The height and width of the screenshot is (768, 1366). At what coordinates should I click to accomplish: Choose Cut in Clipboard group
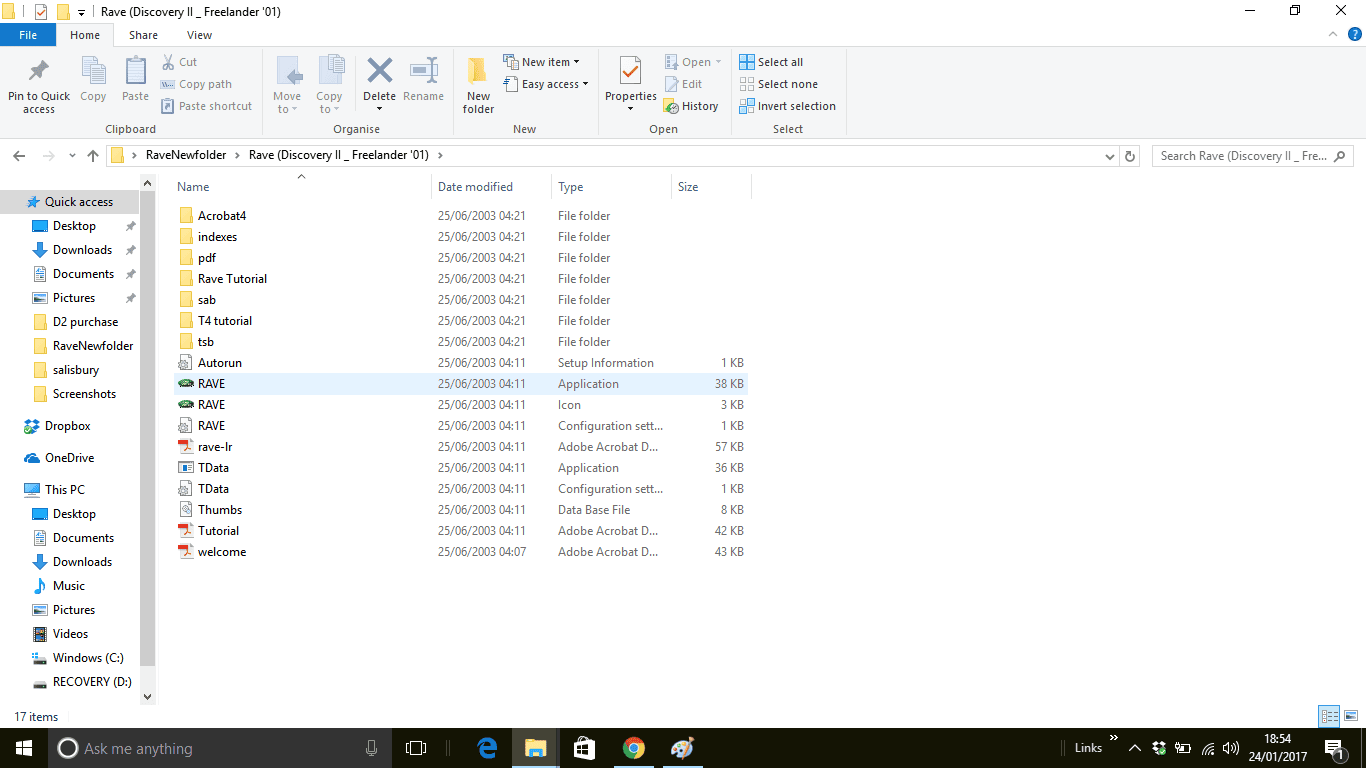pyautogui.click(x=179, y=62)
